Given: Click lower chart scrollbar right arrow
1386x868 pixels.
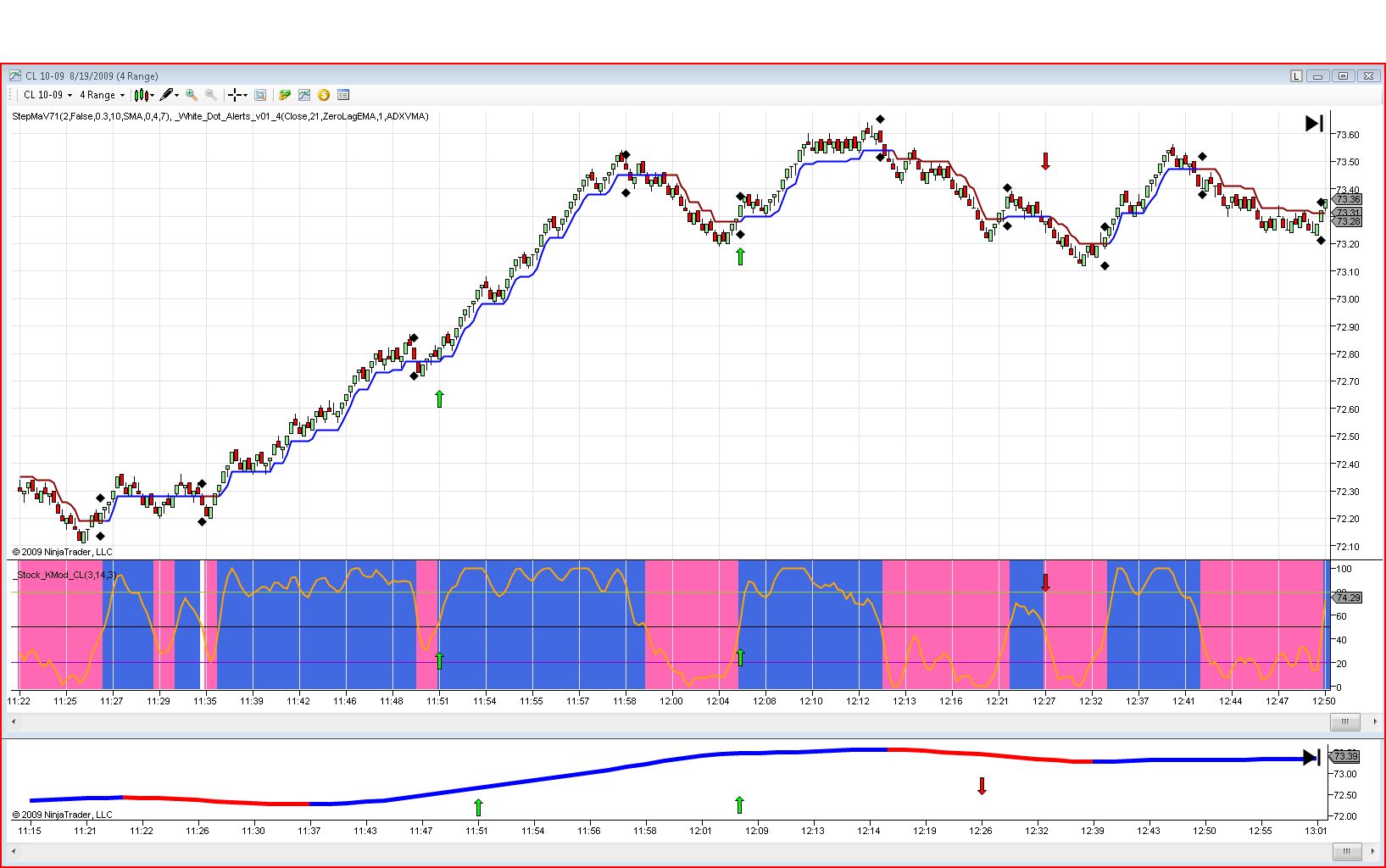Looking at the screenshot, I should point(1374,850).
